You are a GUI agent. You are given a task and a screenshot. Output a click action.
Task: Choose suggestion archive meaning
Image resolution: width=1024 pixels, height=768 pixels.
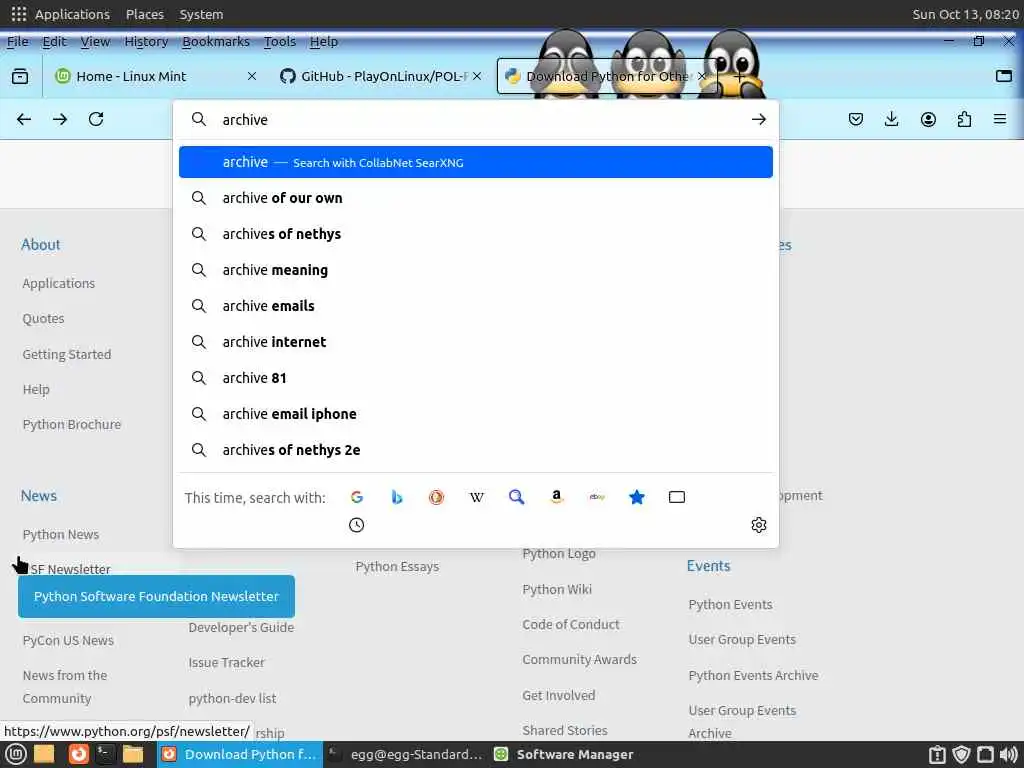pyautogui.click(x=476, y=270)
